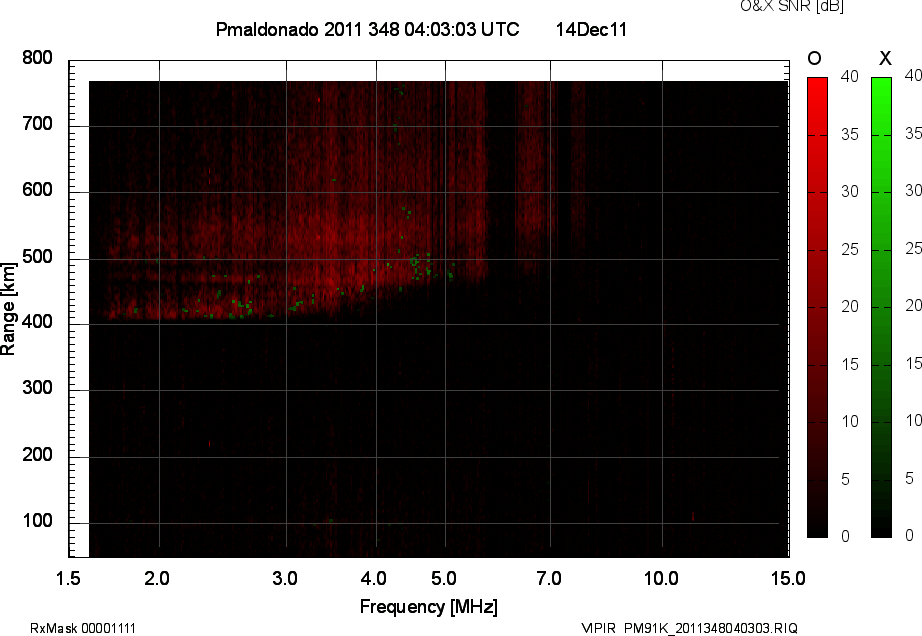Click the 800 km range tick label
Image resolution: width=922 pixels, height=636 pixels.
[x=38, y=59]
